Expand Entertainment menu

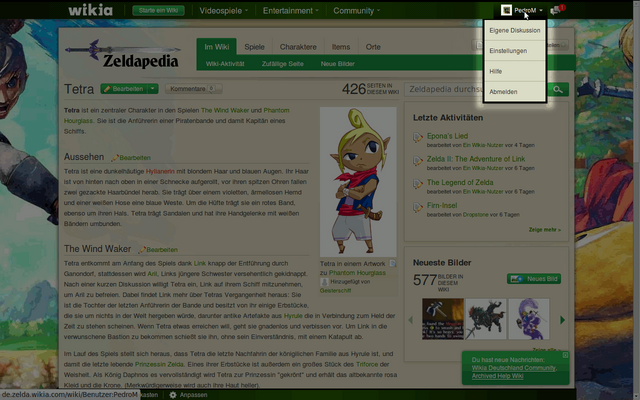(291, 11)
